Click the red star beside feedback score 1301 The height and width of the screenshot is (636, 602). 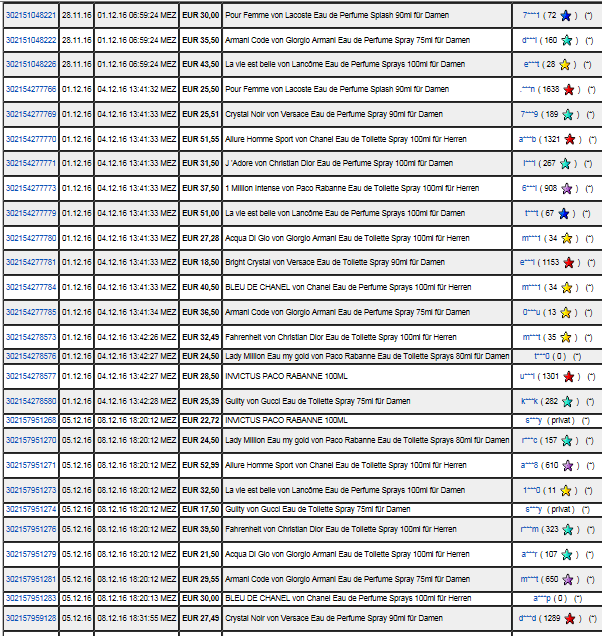[569, 377]
